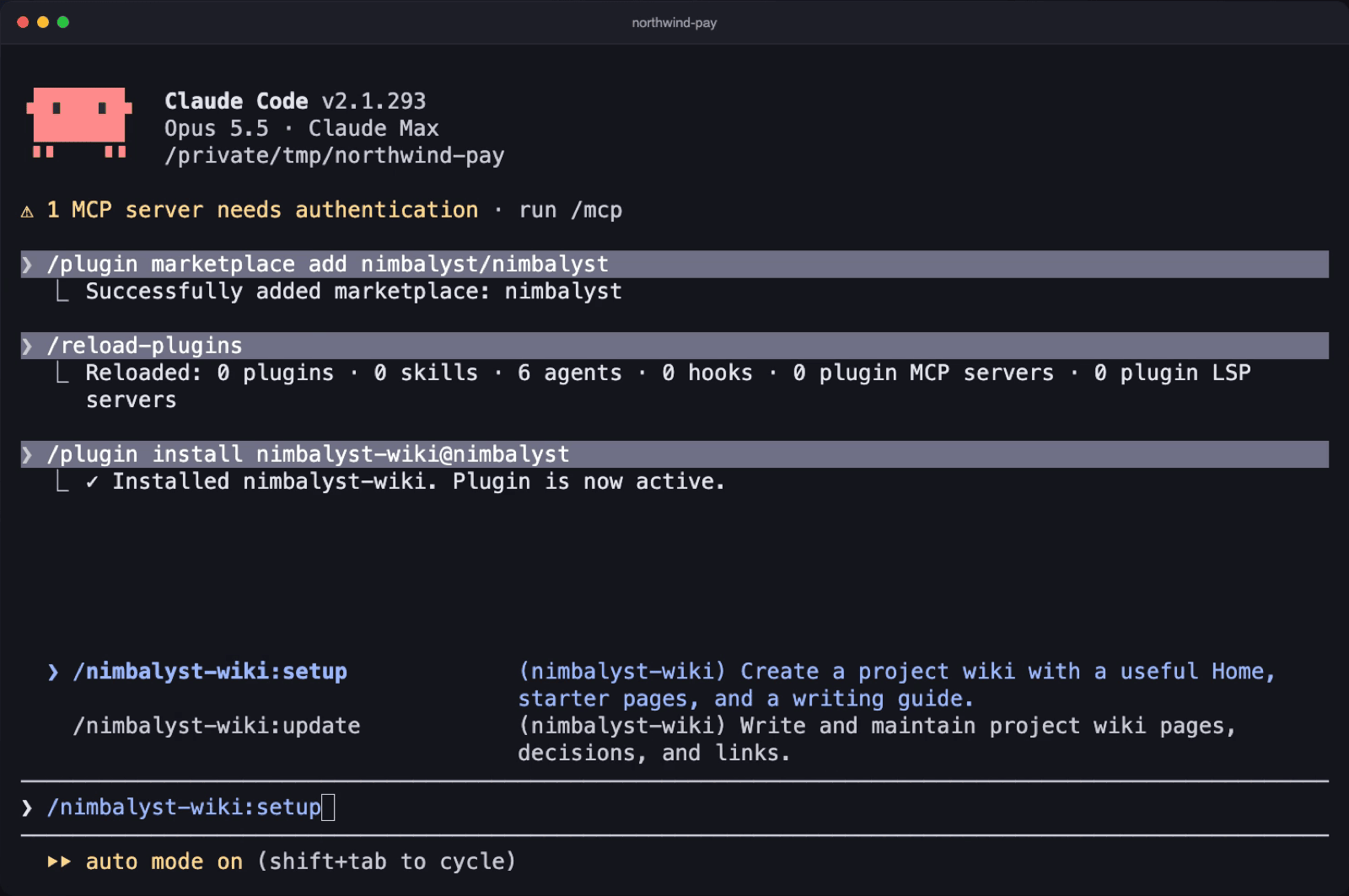Click the command input field with /nimbalyst-wiki:setup
Screen dimensions: 1349x896
tap(674, 807)
